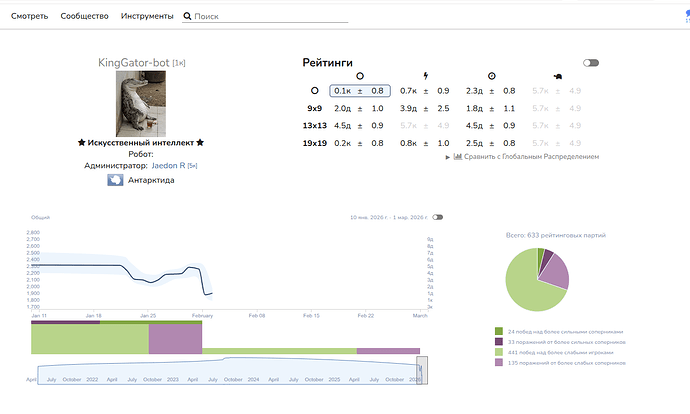Click the overall ratings circle icon column header
This screenshot has width=690, height=414.
[360, 75]
